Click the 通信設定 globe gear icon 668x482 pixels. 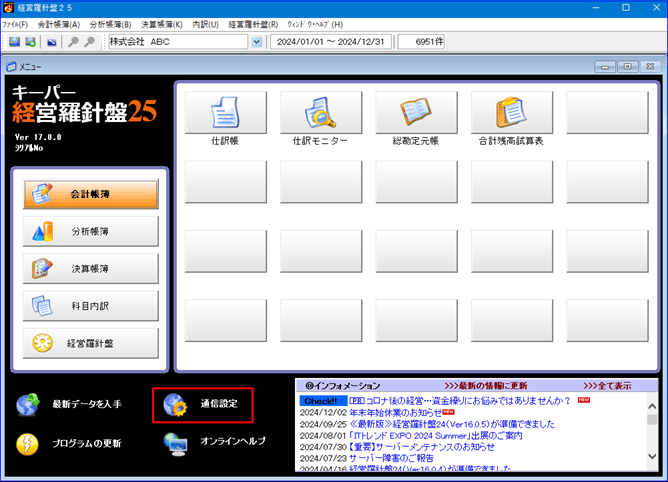[x=175, y=405]
